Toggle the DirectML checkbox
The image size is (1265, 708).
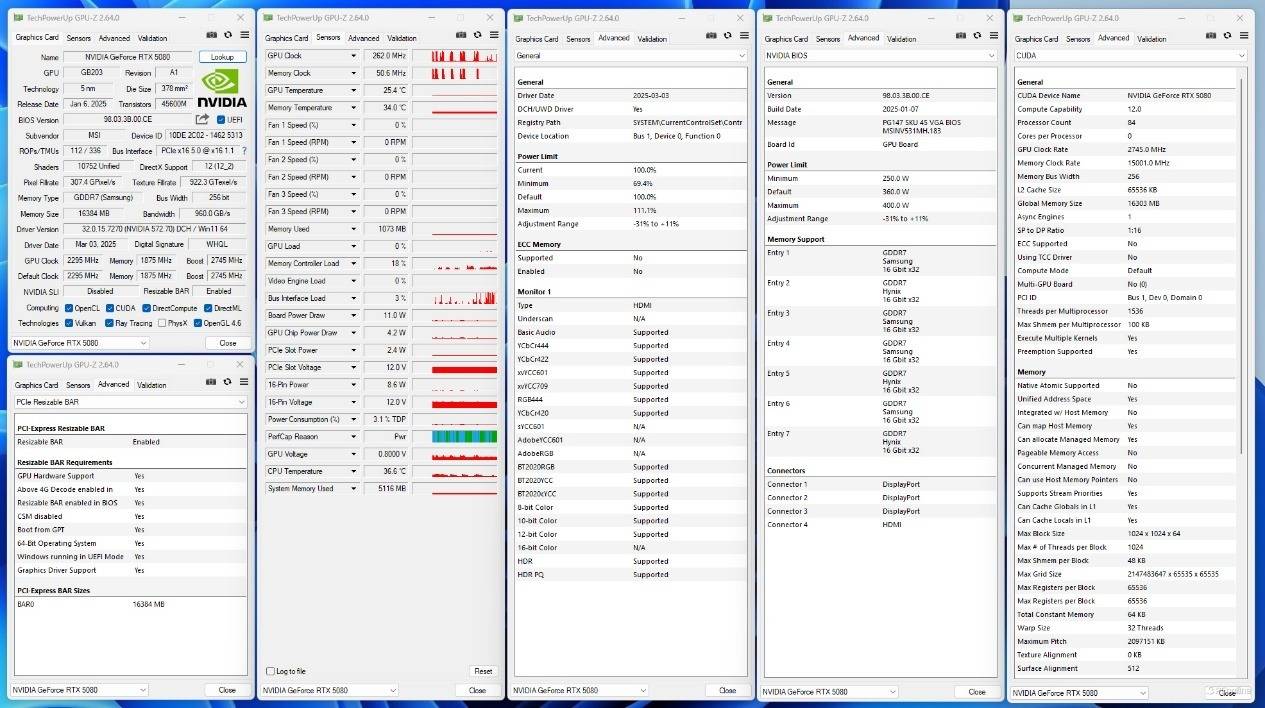[208, 308]
